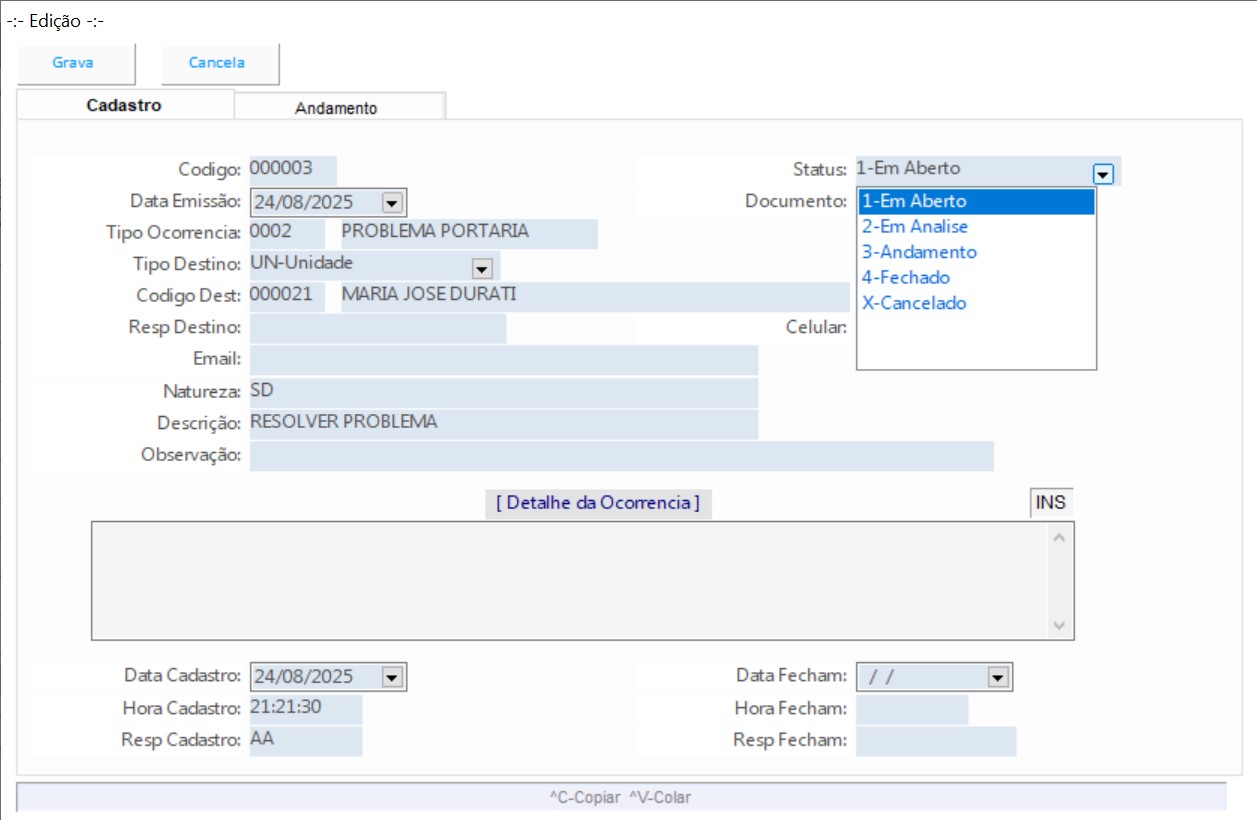Viewport: 1257px width, 820px height.
Task: Collapse the Status dropdown arrow
Action: coord(1103,174)
